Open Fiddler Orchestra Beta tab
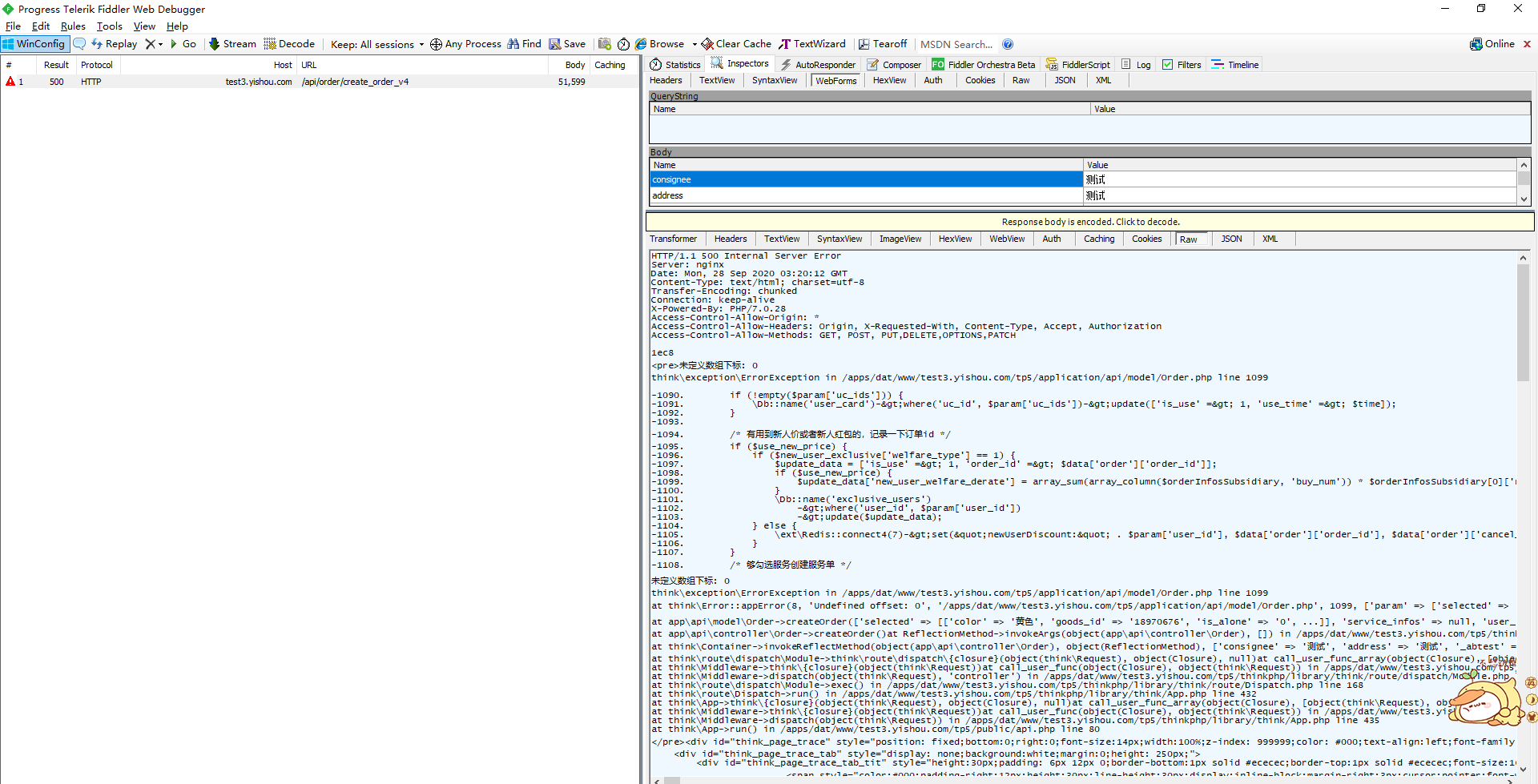Screen dimensions: 1538x784 [x=983, y=65]
